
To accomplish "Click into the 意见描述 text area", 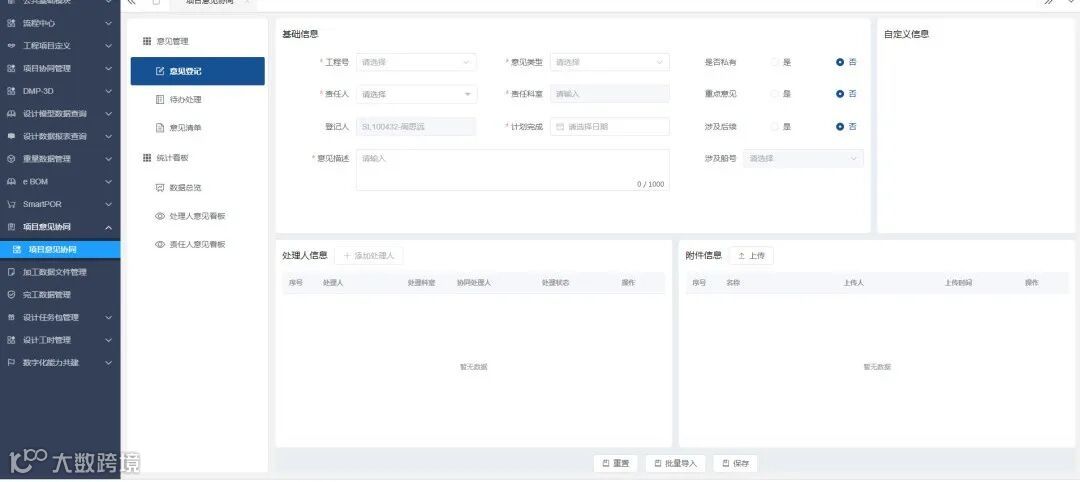I will 512,170.
